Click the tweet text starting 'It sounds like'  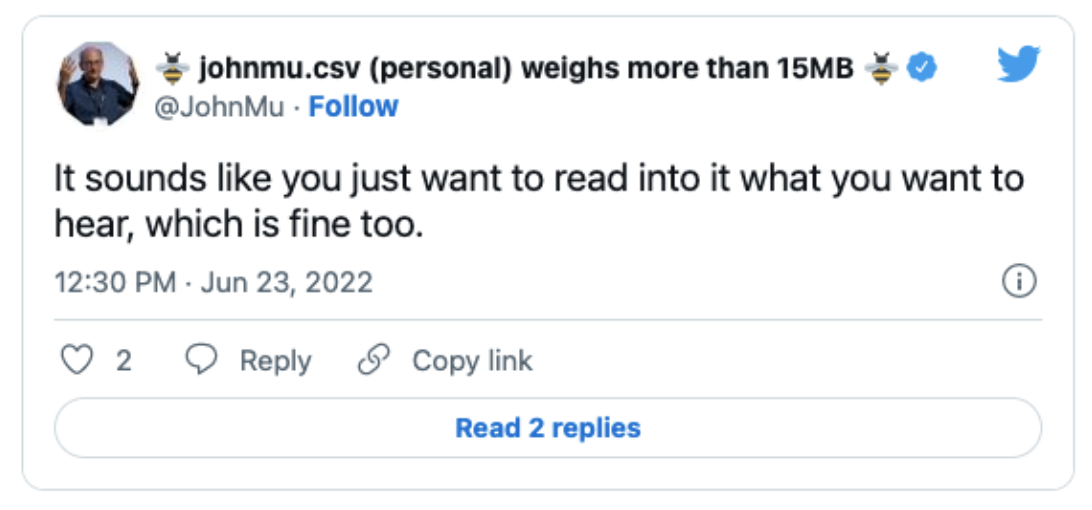click(539, 180)
